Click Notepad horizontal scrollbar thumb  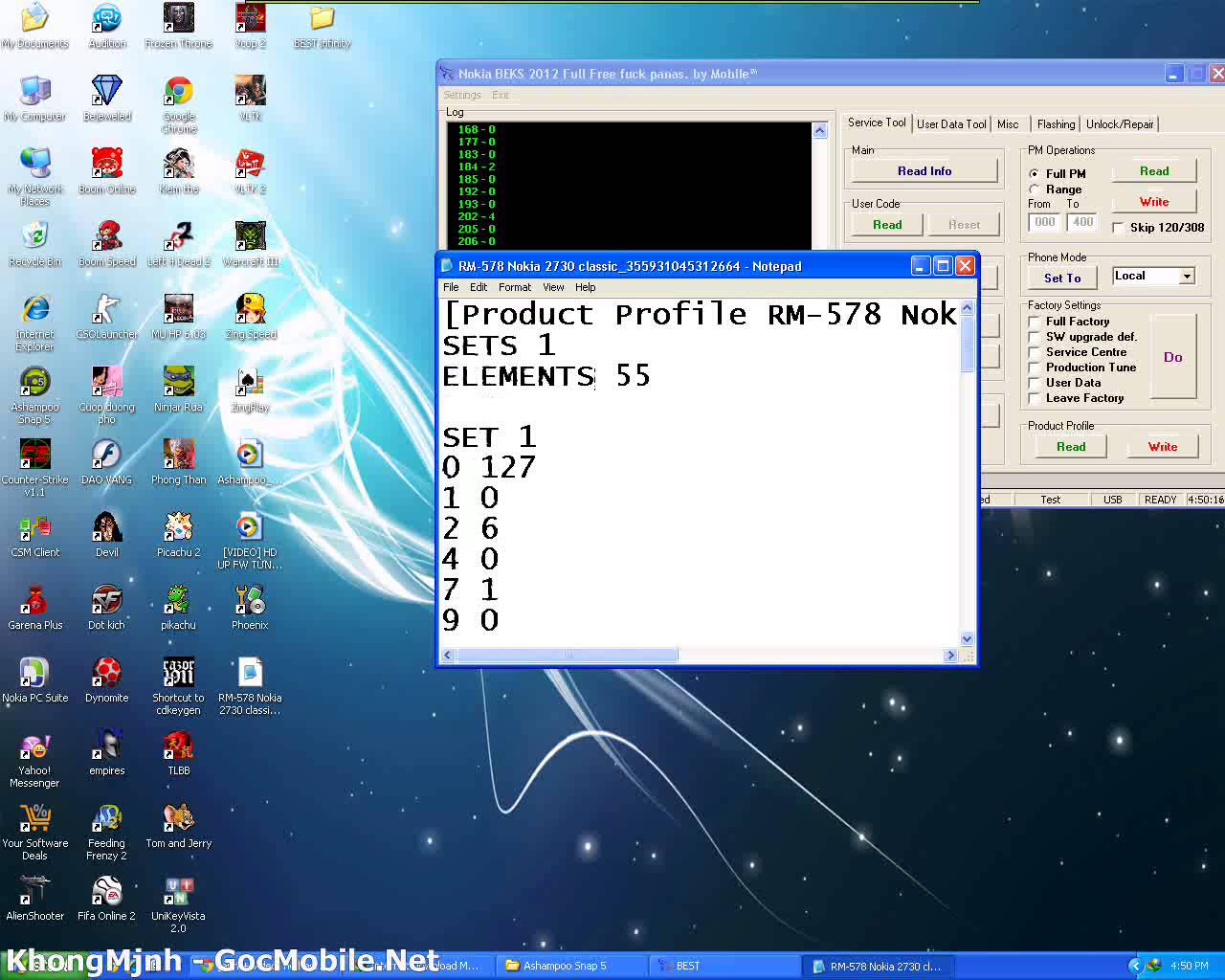(x=567, y=656)
